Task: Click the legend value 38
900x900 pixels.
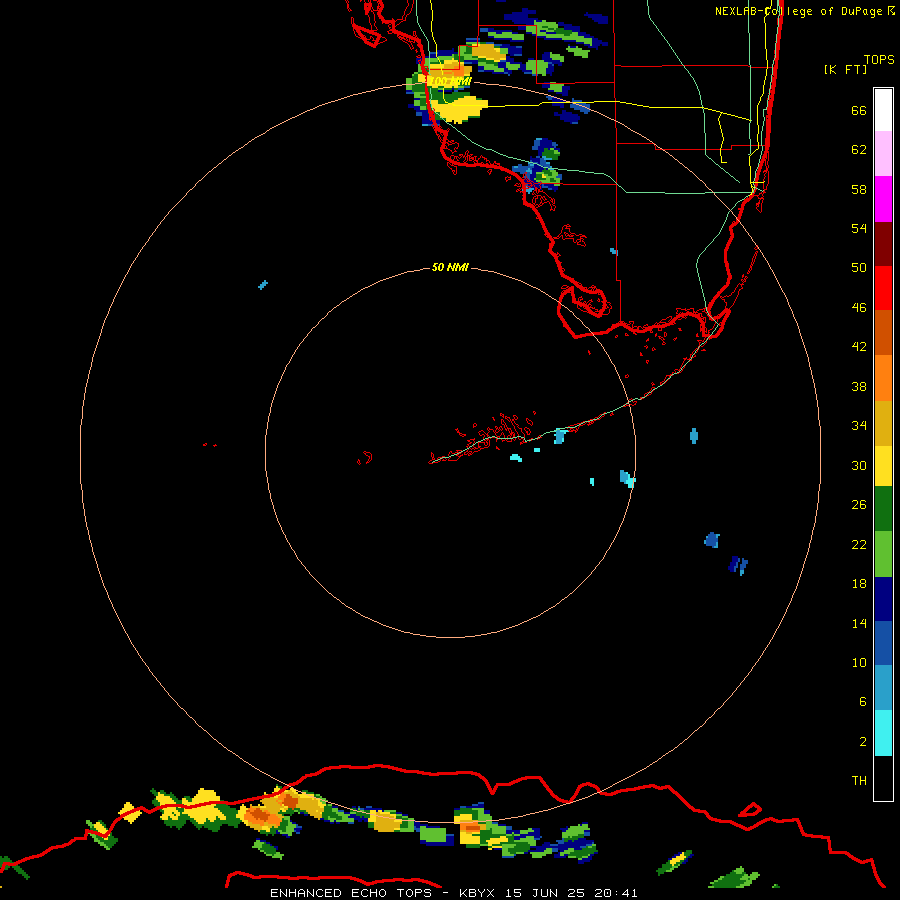Action: [x=859, y=386]
